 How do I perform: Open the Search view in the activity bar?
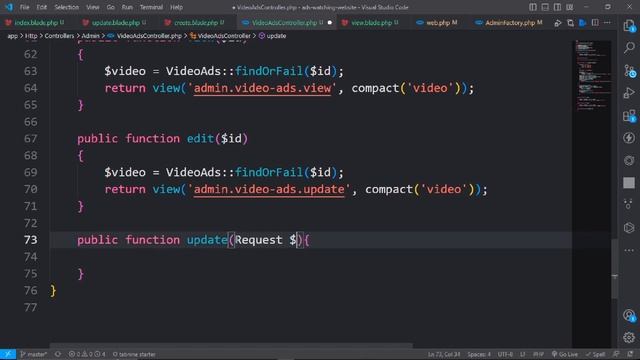pyautogui.click(x=629, y=48)
